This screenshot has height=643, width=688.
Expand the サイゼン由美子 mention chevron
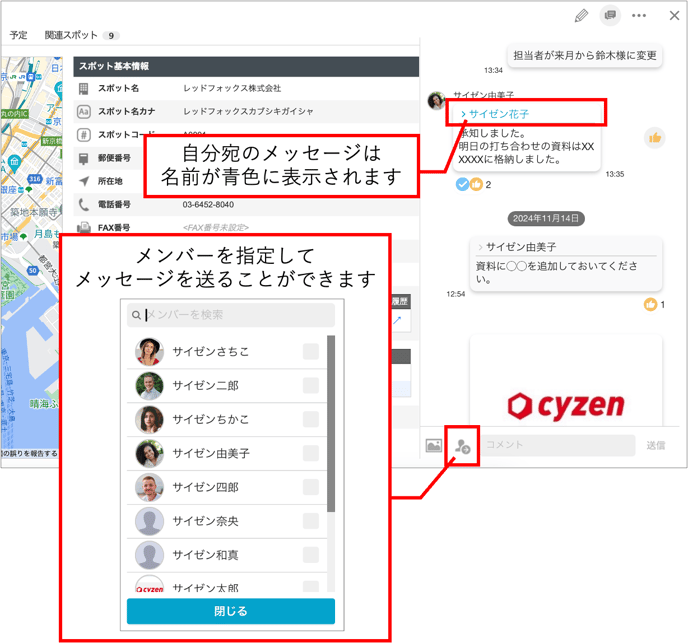coord(480,247)
